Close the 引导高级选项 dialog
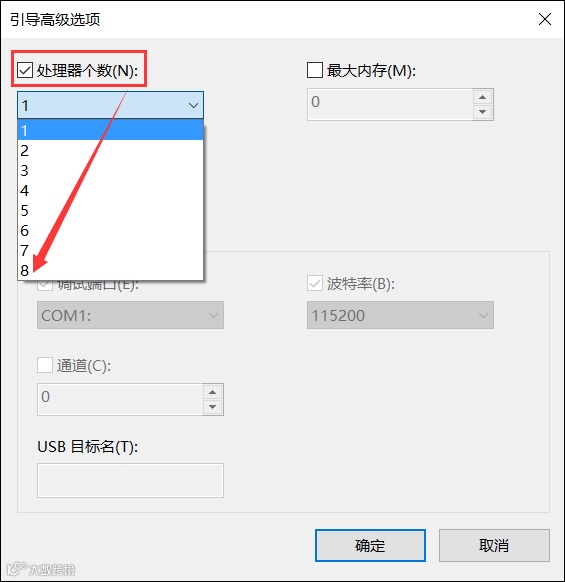This screenshot has height=582, width=565. (x=545, y=19)
